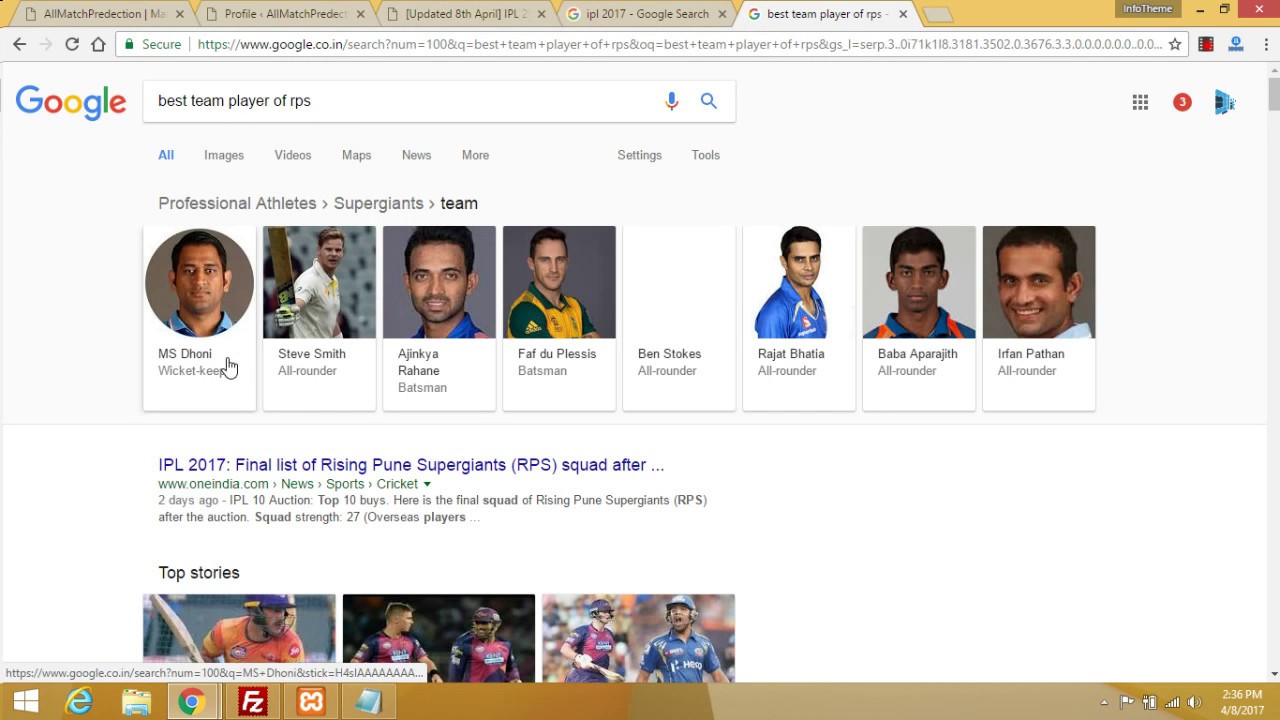Viewport: 1280px width, 720px height.
Task: Open the Google apps grid
Action: 1140,102
